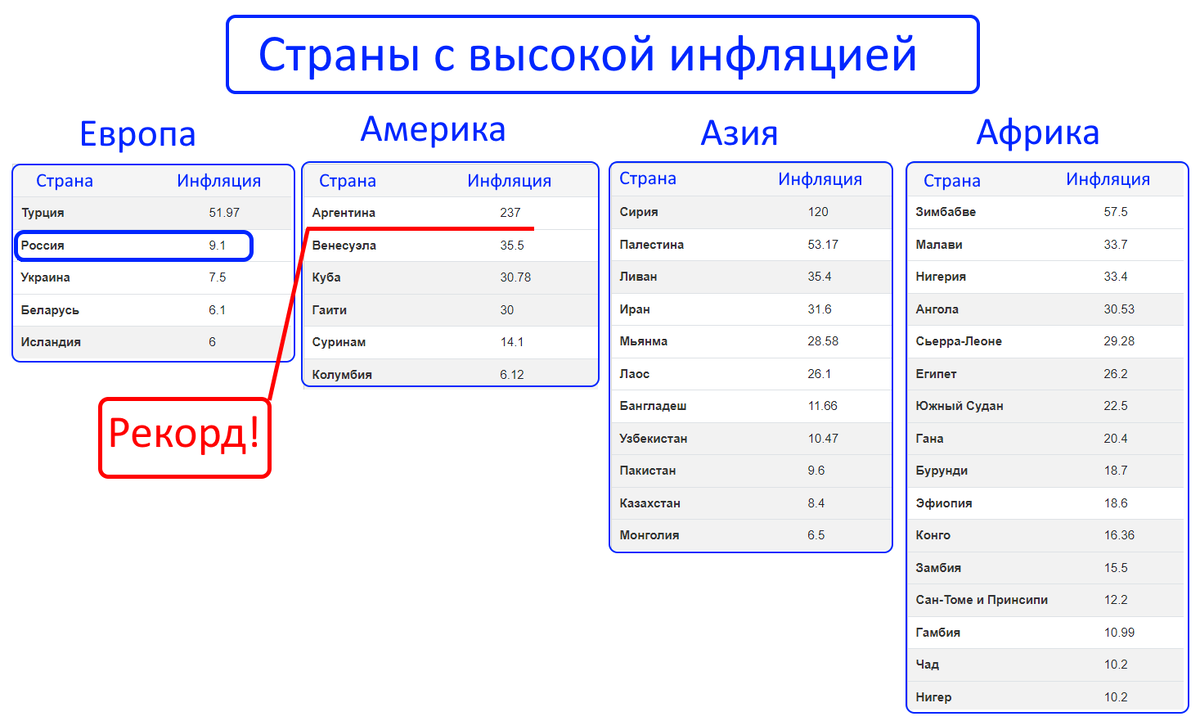
Task: Click the country name 'Суринам'
Action: (x=339, y=342)
